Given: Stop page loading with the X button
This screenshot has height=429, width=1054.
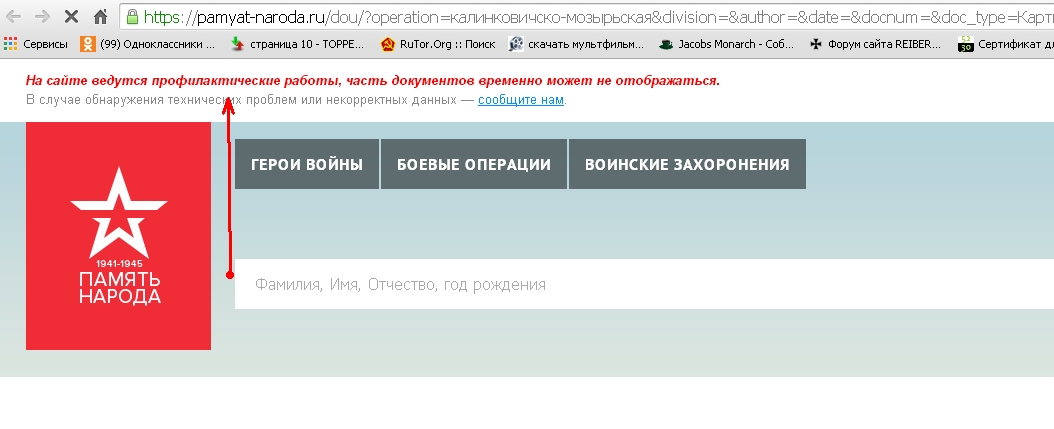Looking at the screenshot, I should coord(71,16).
